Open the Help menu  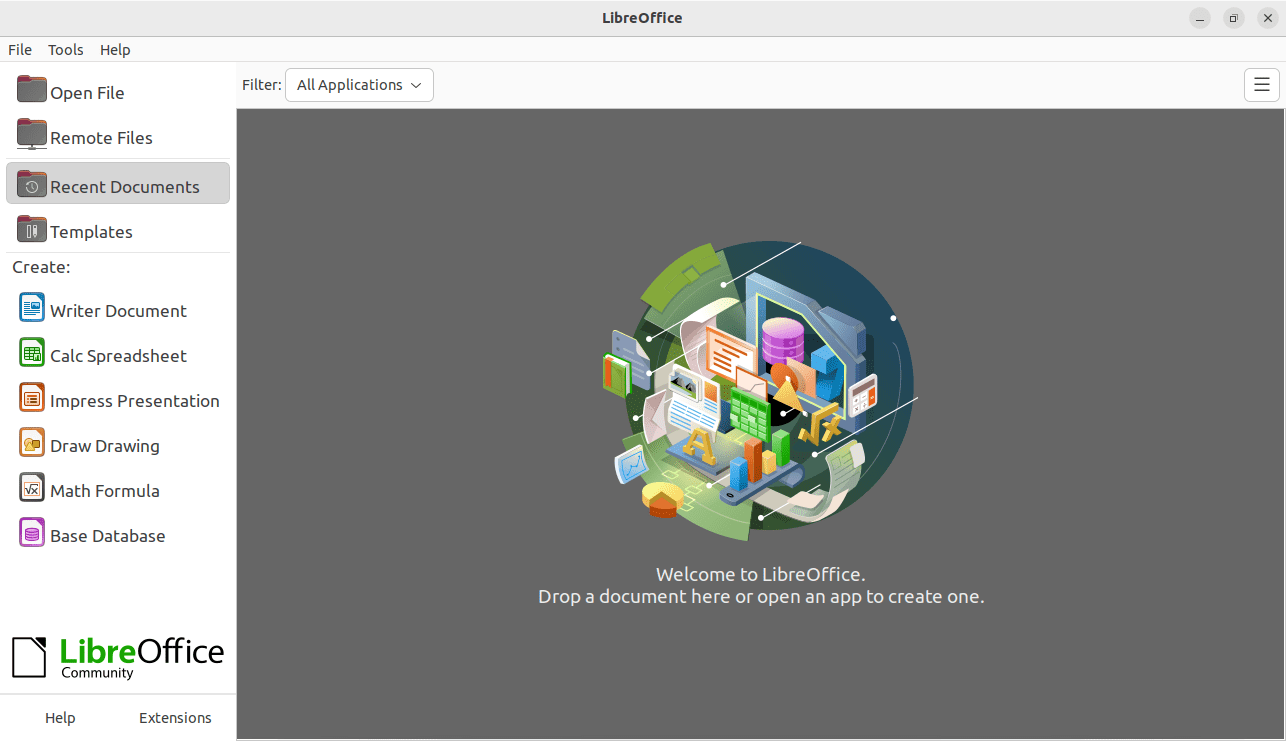(x=115, y=49)
